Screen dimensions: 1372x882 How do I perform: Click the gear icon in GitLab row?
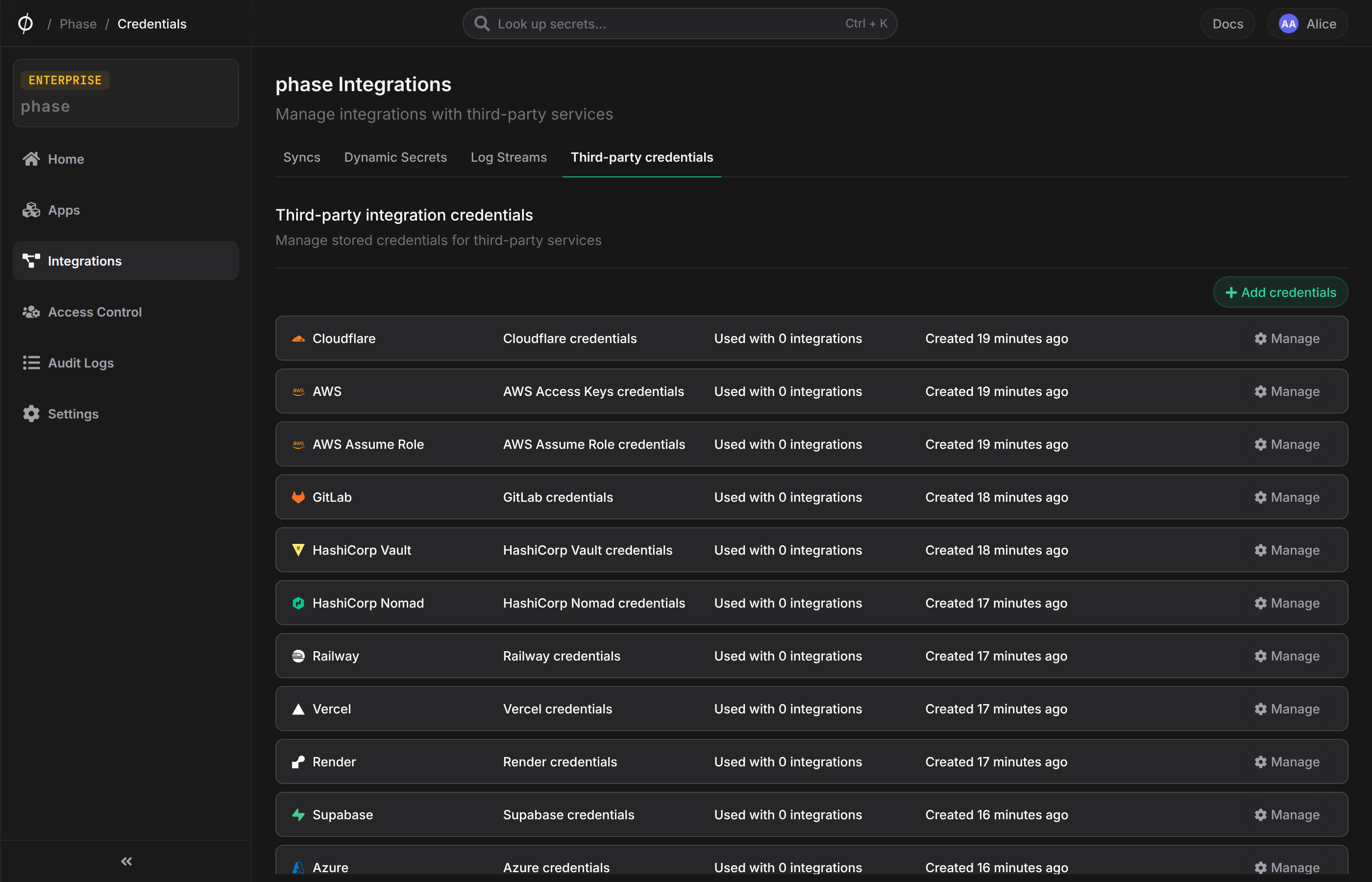pyautogui.click(x=1260, y=497)
